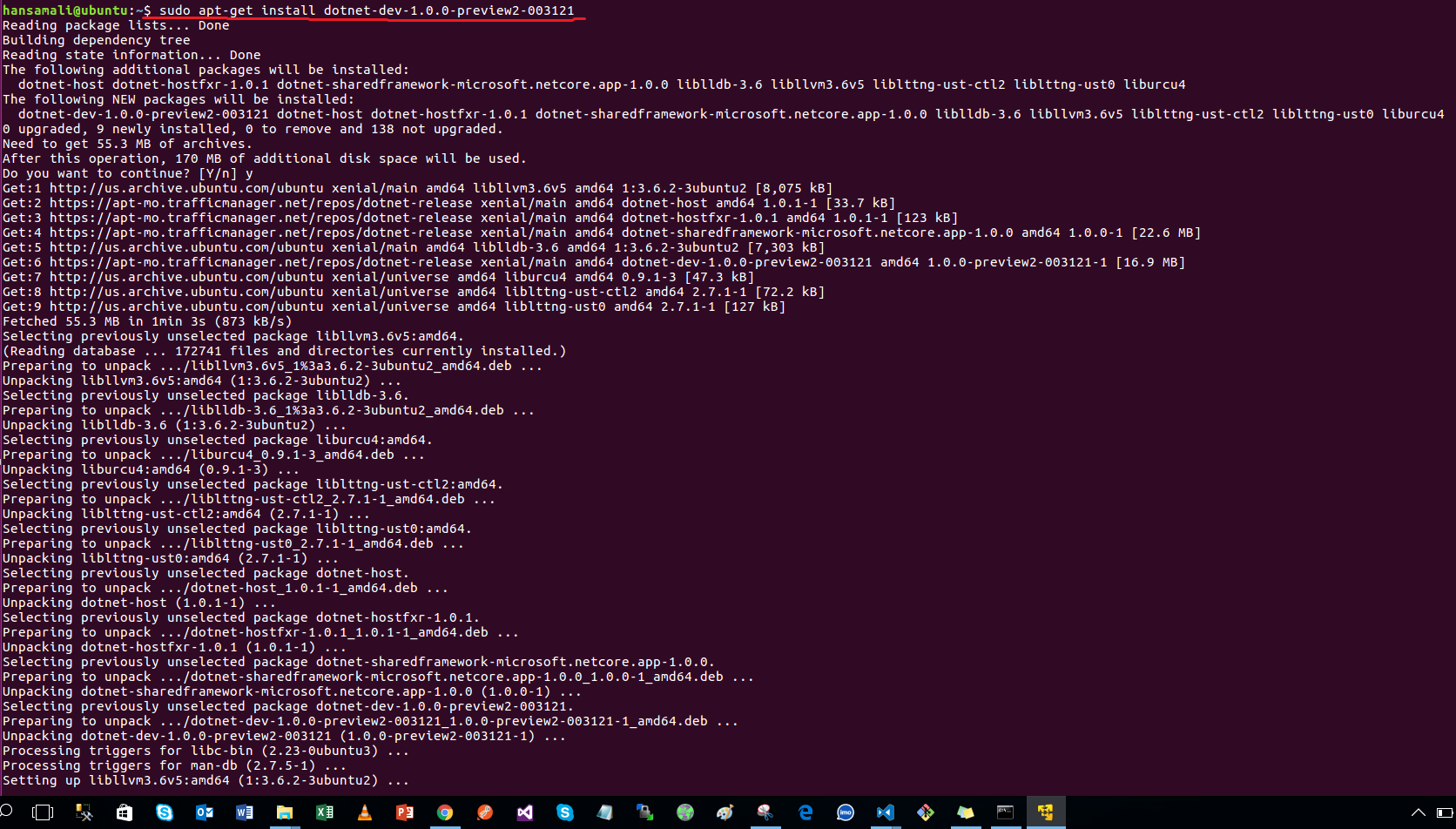Expand the system tray hidden icons chevron
Image resolution: width=1456 pixels, height=829 pixels.
coord(1418,812)
